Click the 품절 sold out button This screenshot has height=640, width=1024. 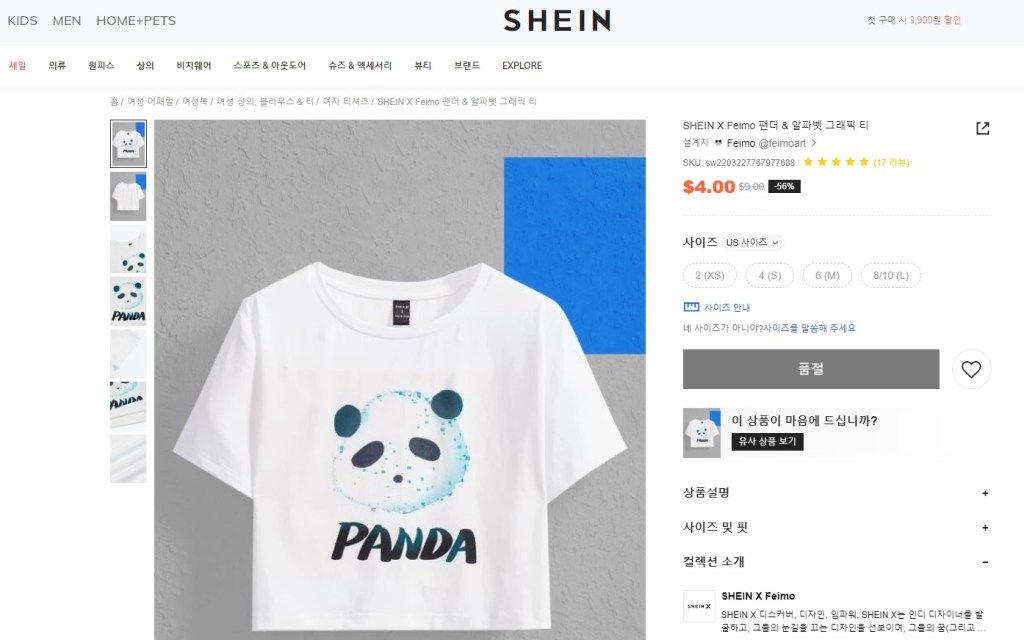(x=811, y=369)
